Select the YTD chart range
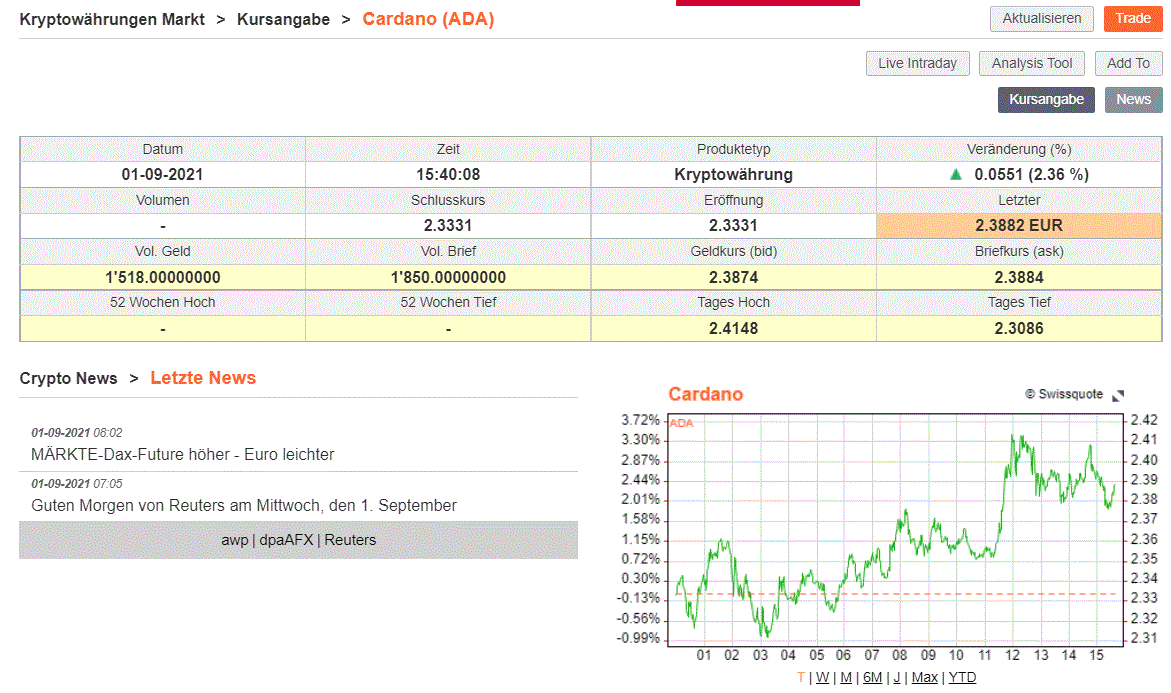This screenshot has width=1171, height=693. pyautogui.click(x=962, y=677)
